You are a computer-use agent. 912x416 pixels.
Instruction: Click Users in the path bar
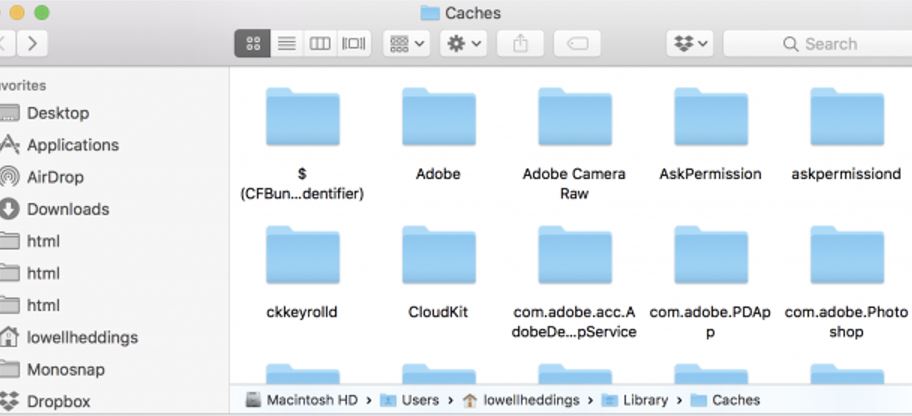point(409,400)
